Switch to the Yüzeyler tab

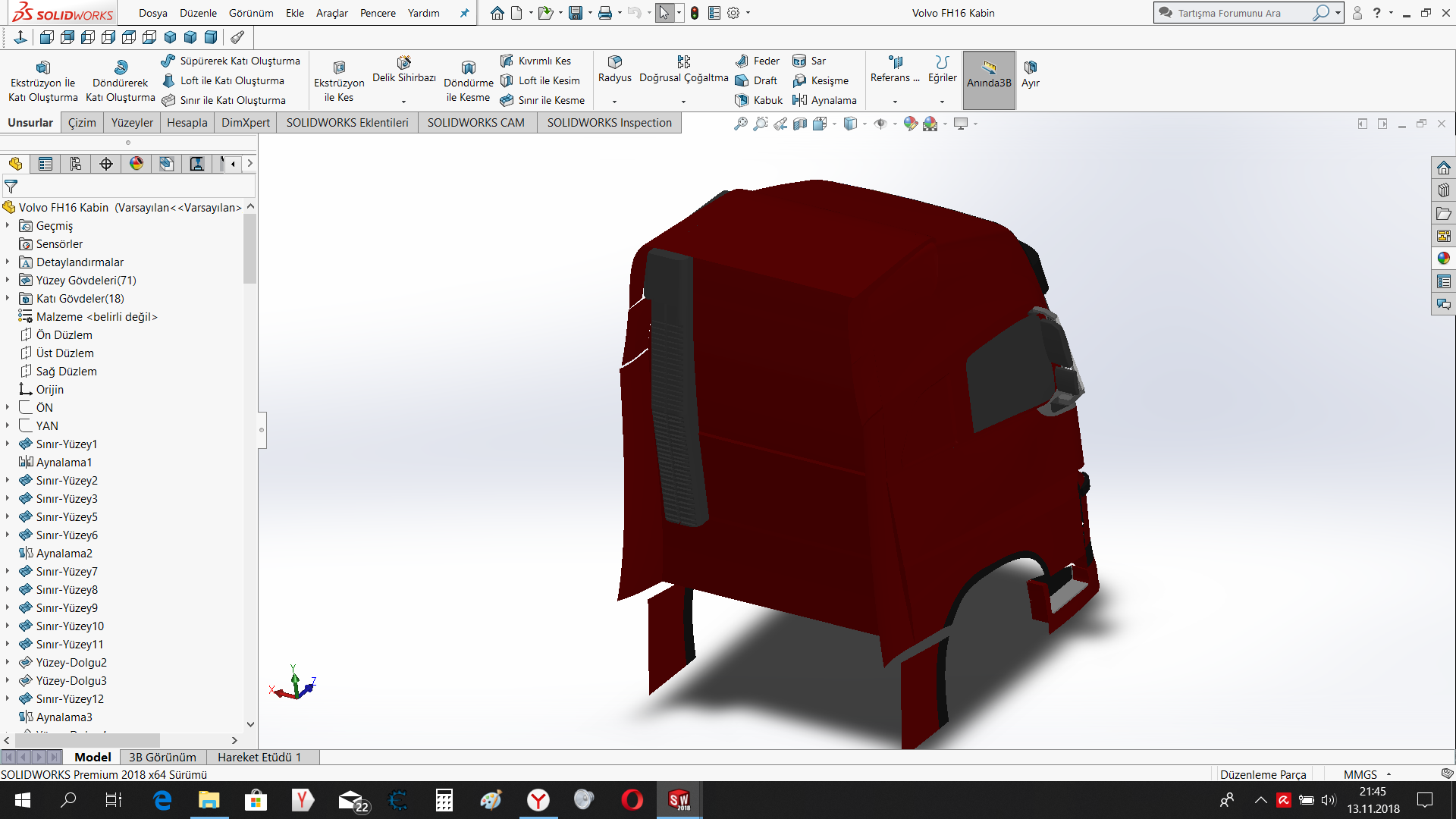(132, 123)
